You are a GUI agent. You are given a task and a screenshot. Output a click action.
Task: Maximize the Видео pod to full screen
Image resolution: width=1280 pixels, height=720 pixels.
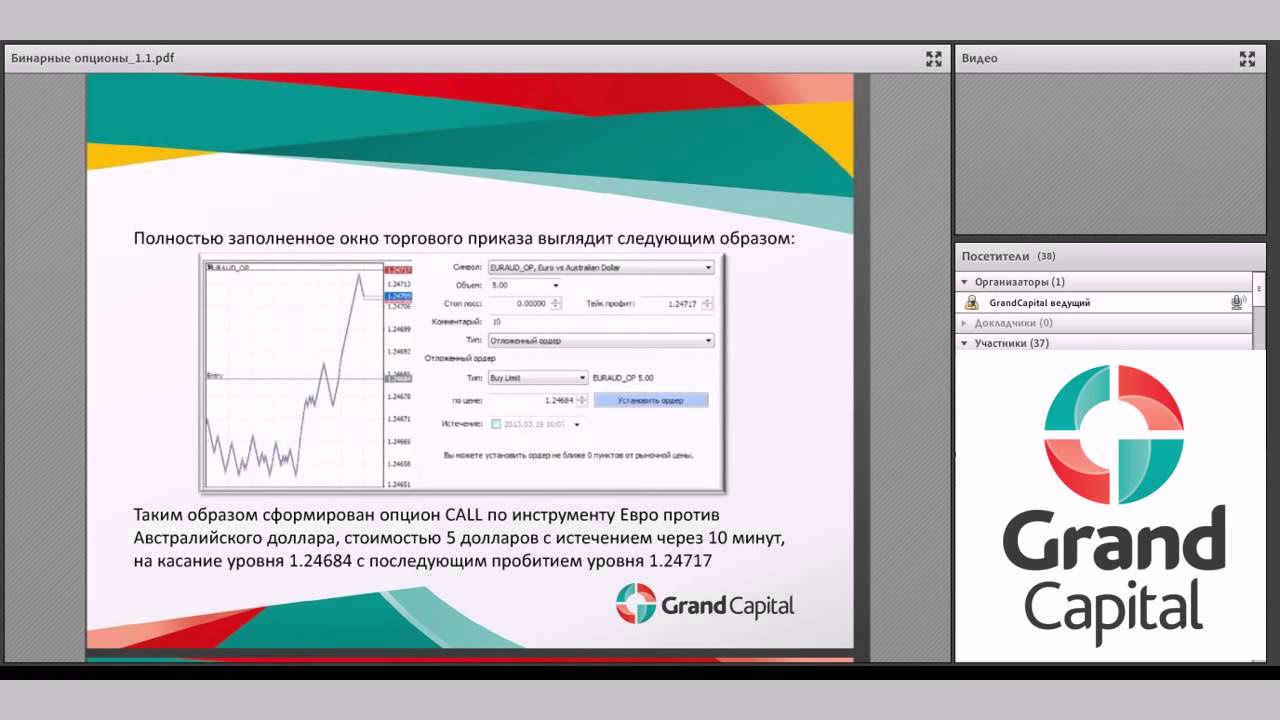[x=1247, y=59]
